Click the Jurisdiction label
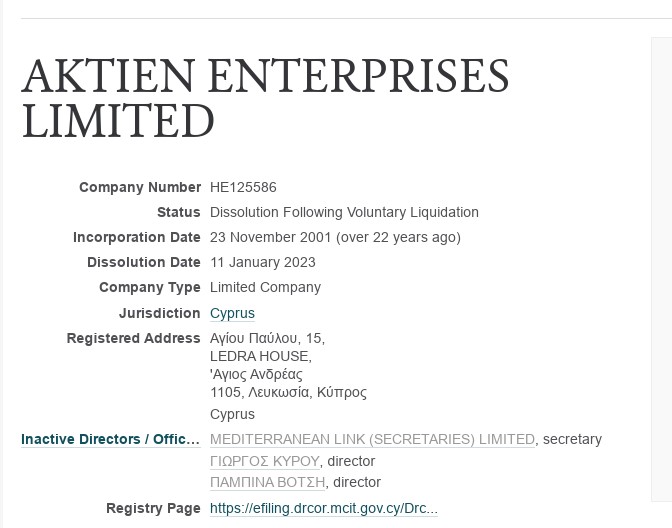This screenshot has height=528, width=672. (159, 313)
